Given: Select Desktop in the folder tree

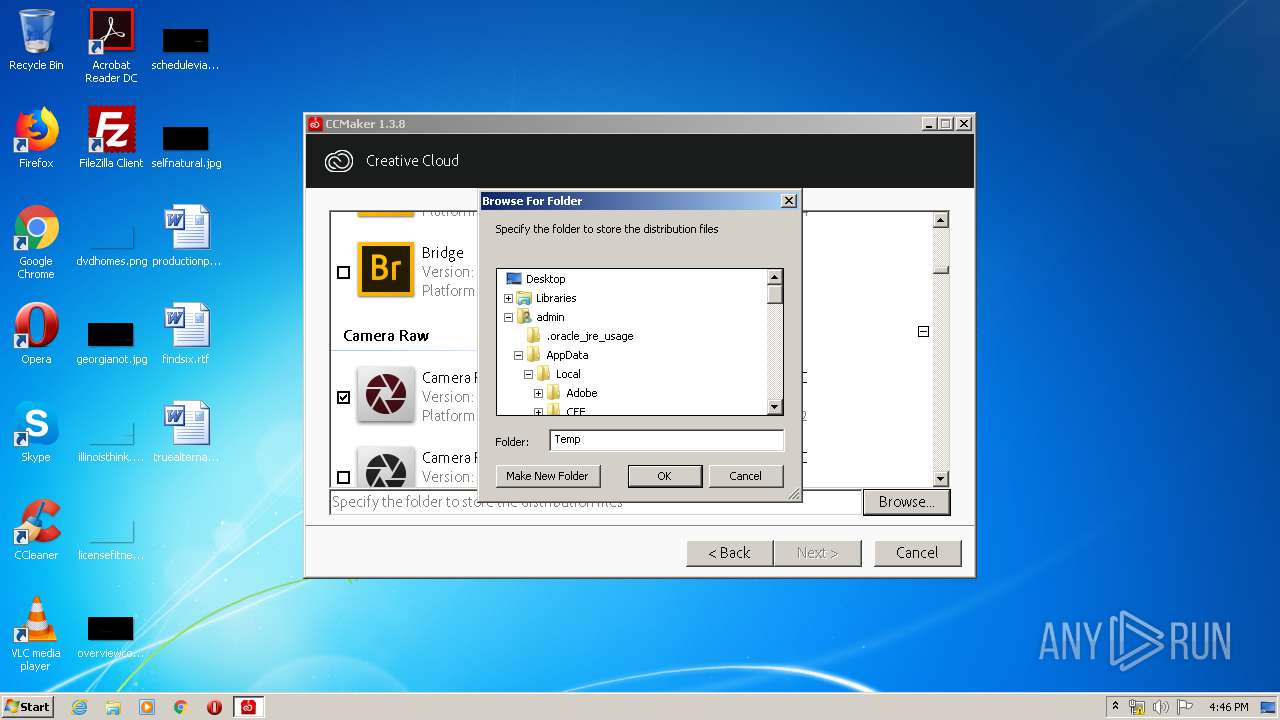Looking at the screenshot, I should point(545,279).
